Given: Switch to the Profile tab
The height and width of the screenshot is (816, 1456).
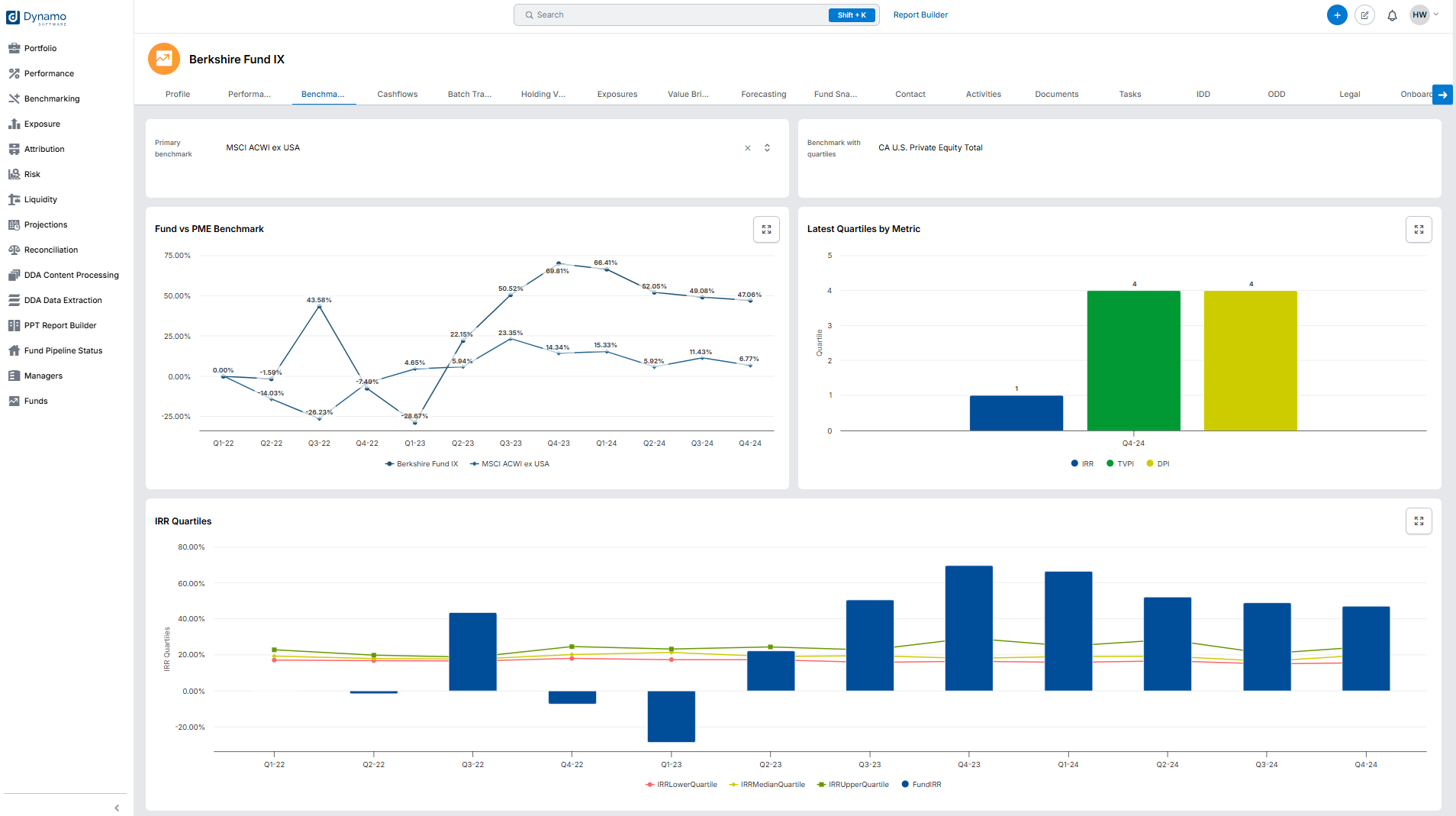Looking at the screenshot, I should (x=178, y=95).
